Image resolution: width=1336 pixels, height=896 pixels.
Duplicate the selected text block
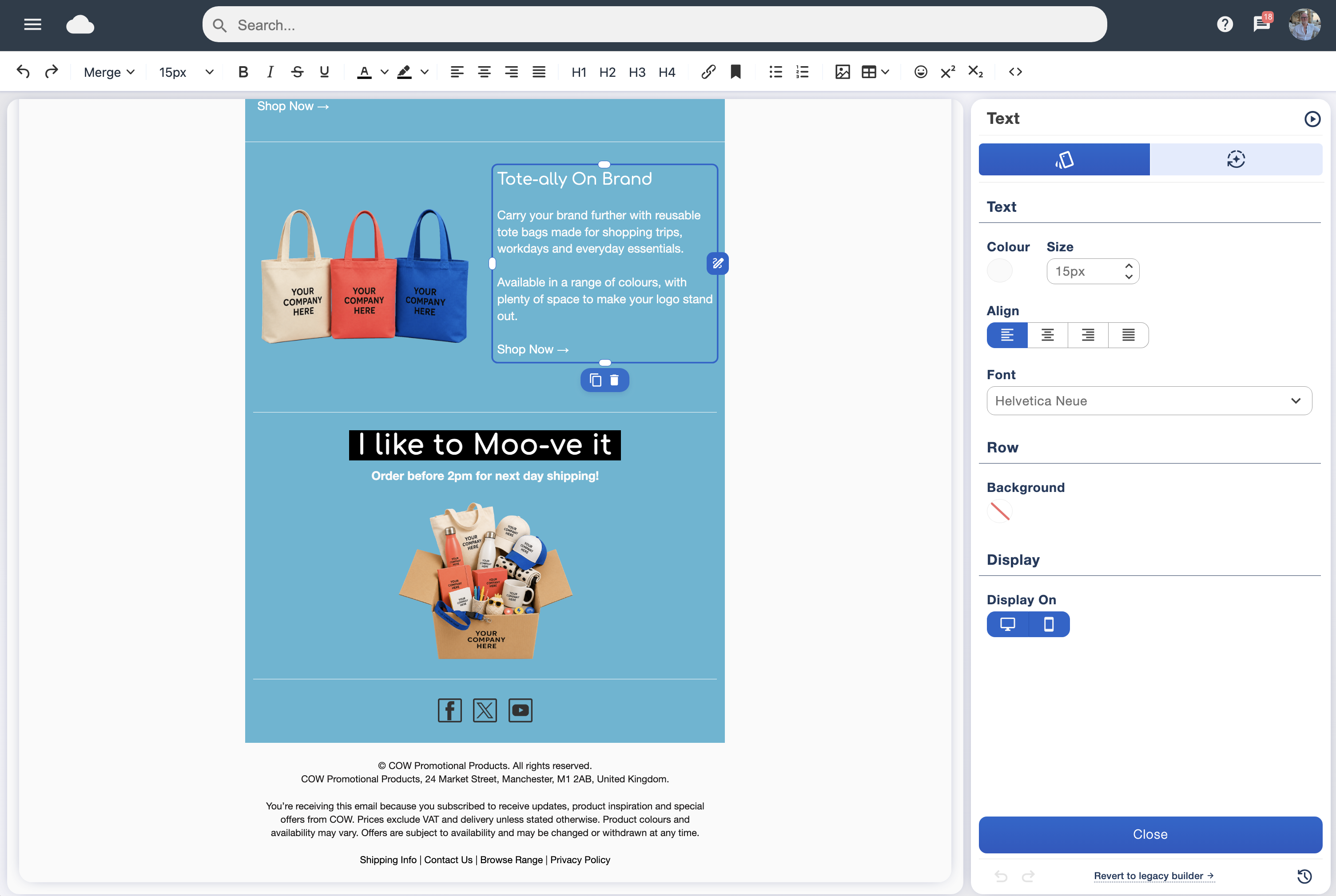click(x=595, y=381)
